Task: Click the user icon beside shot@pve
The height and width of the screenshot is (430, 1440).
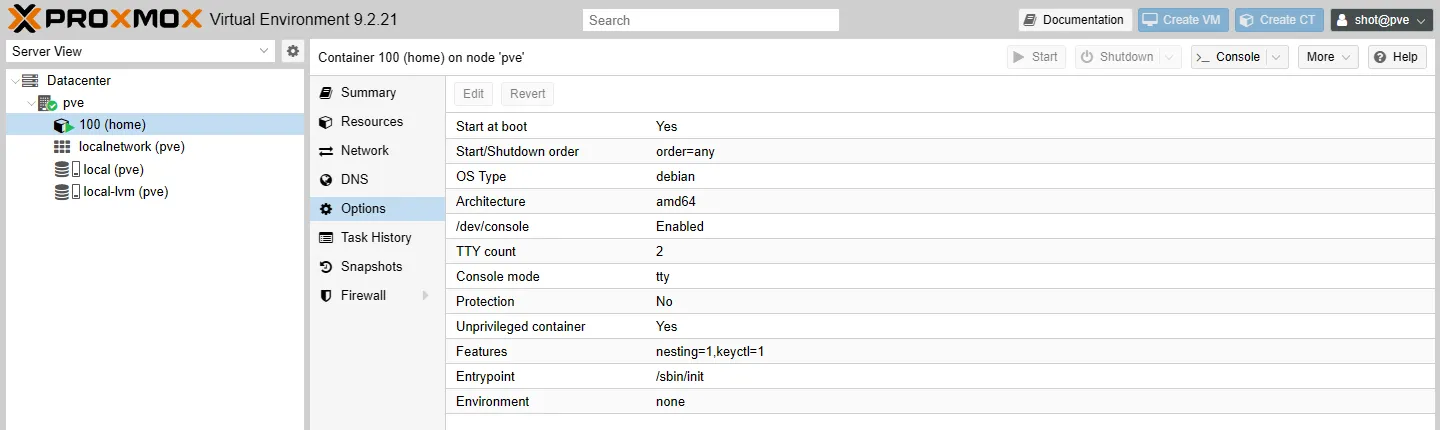Action: pos(1343,20)
